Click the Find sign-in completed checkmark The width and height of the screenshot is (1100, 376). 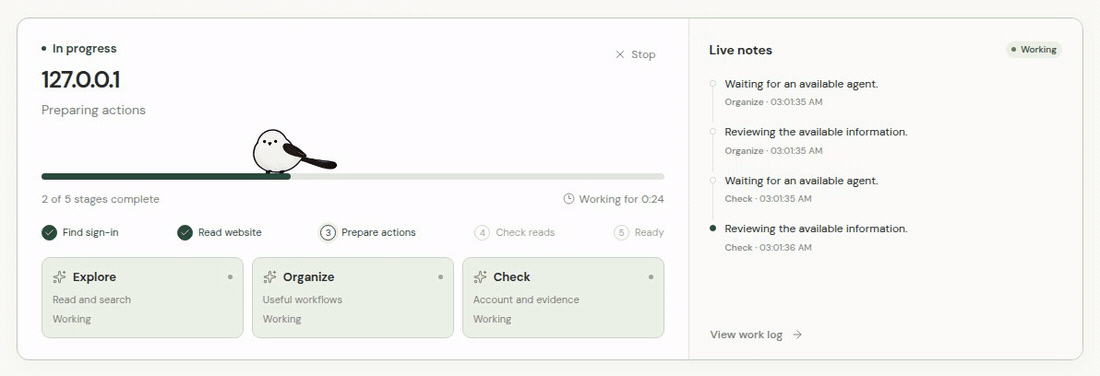click(49, 233)
